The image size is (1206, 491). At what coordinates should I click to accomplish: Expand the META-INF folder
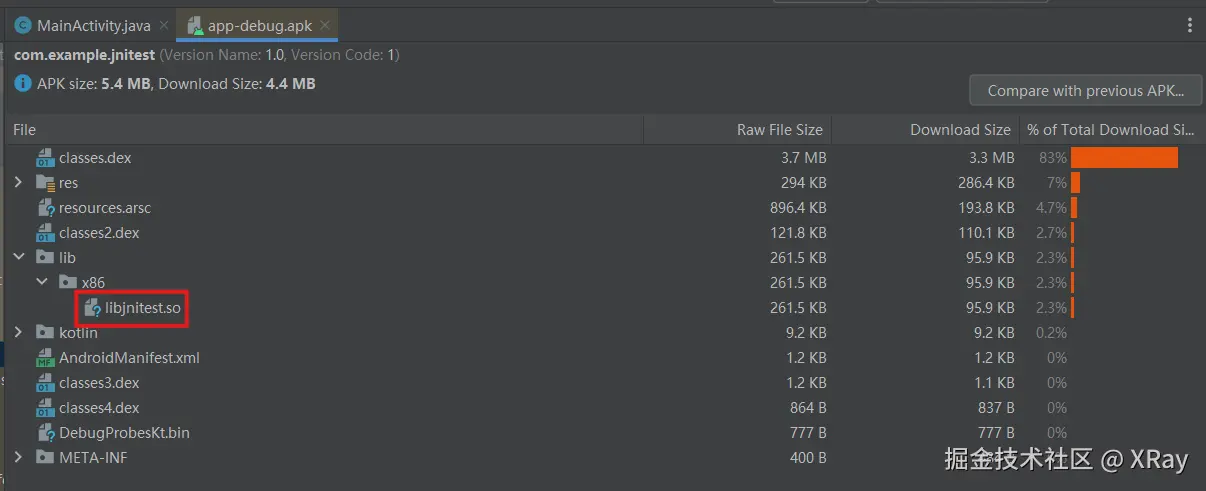[x=19, y=458]
